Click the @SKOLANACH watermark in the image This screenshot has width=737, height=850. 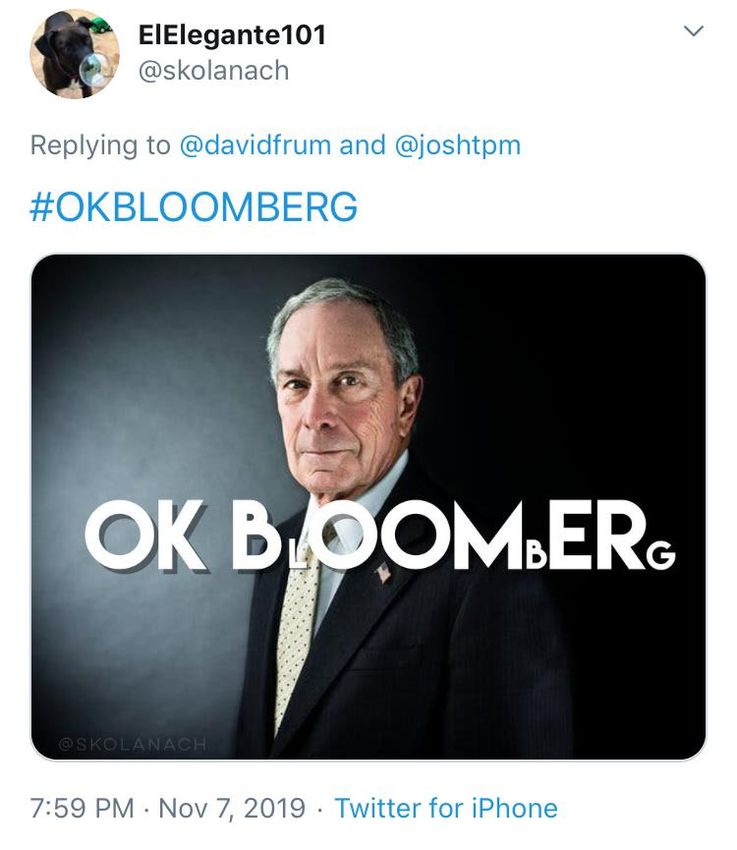131,744
